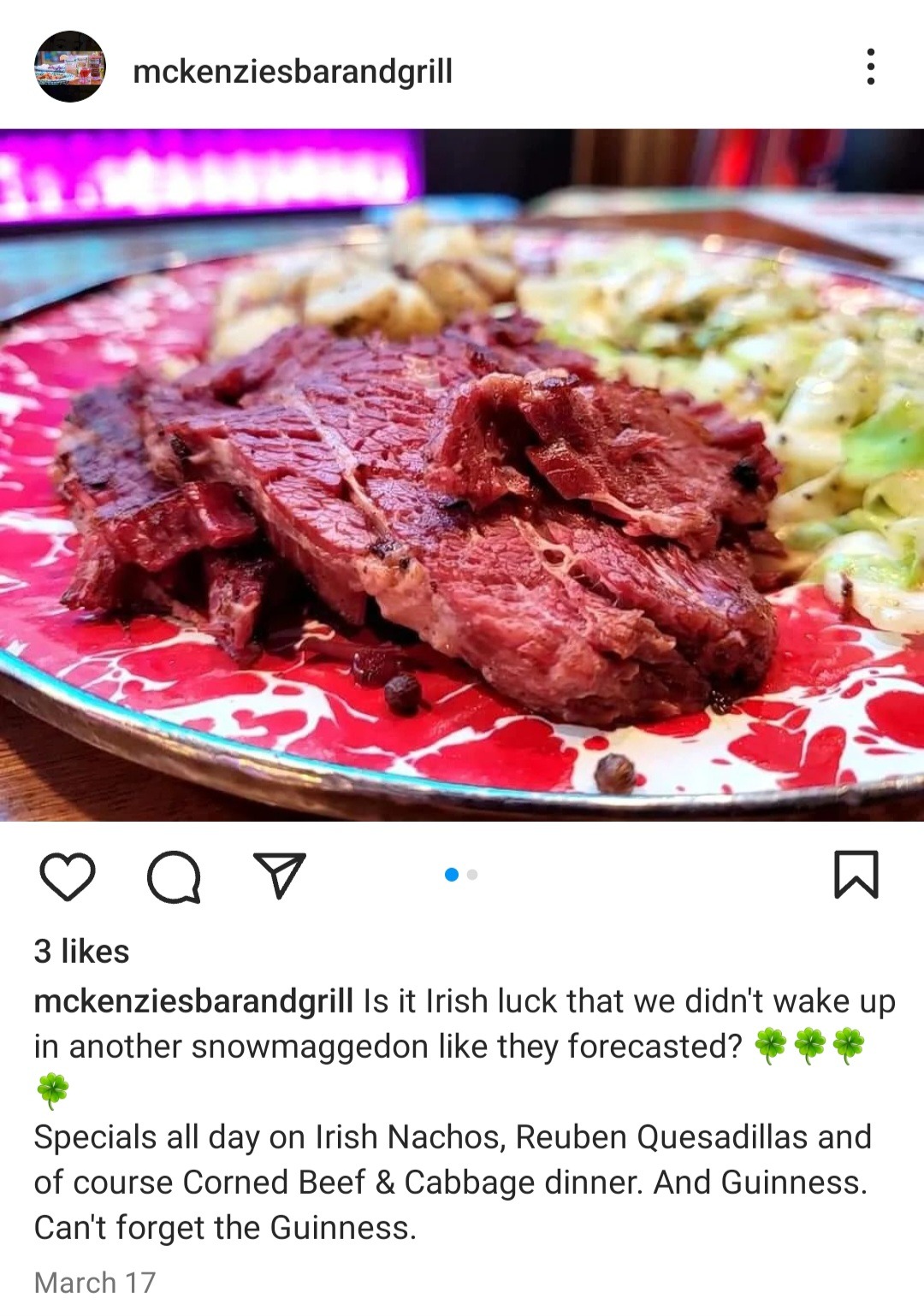Share the post with the paper plane icon

(280, 875)
